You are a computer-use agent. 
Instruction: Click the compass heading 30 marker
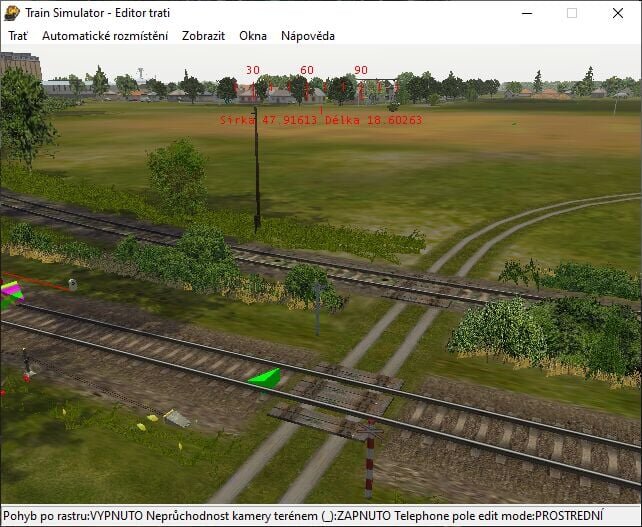[x=253, y=71]
